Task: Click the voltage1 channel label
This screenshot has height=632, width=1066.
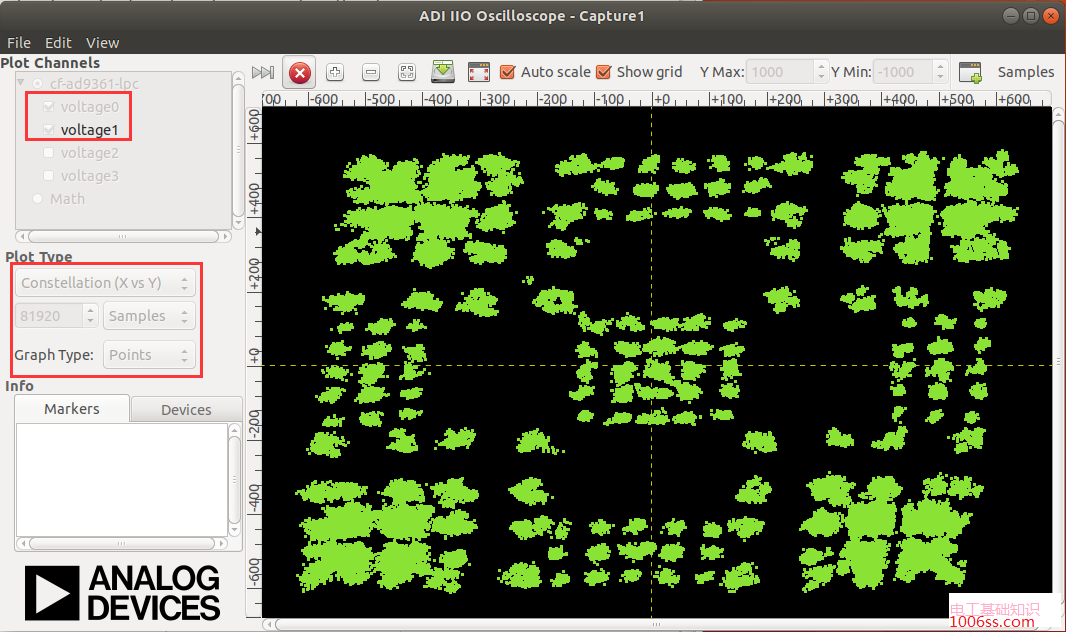Action: [x=89, y=130]
